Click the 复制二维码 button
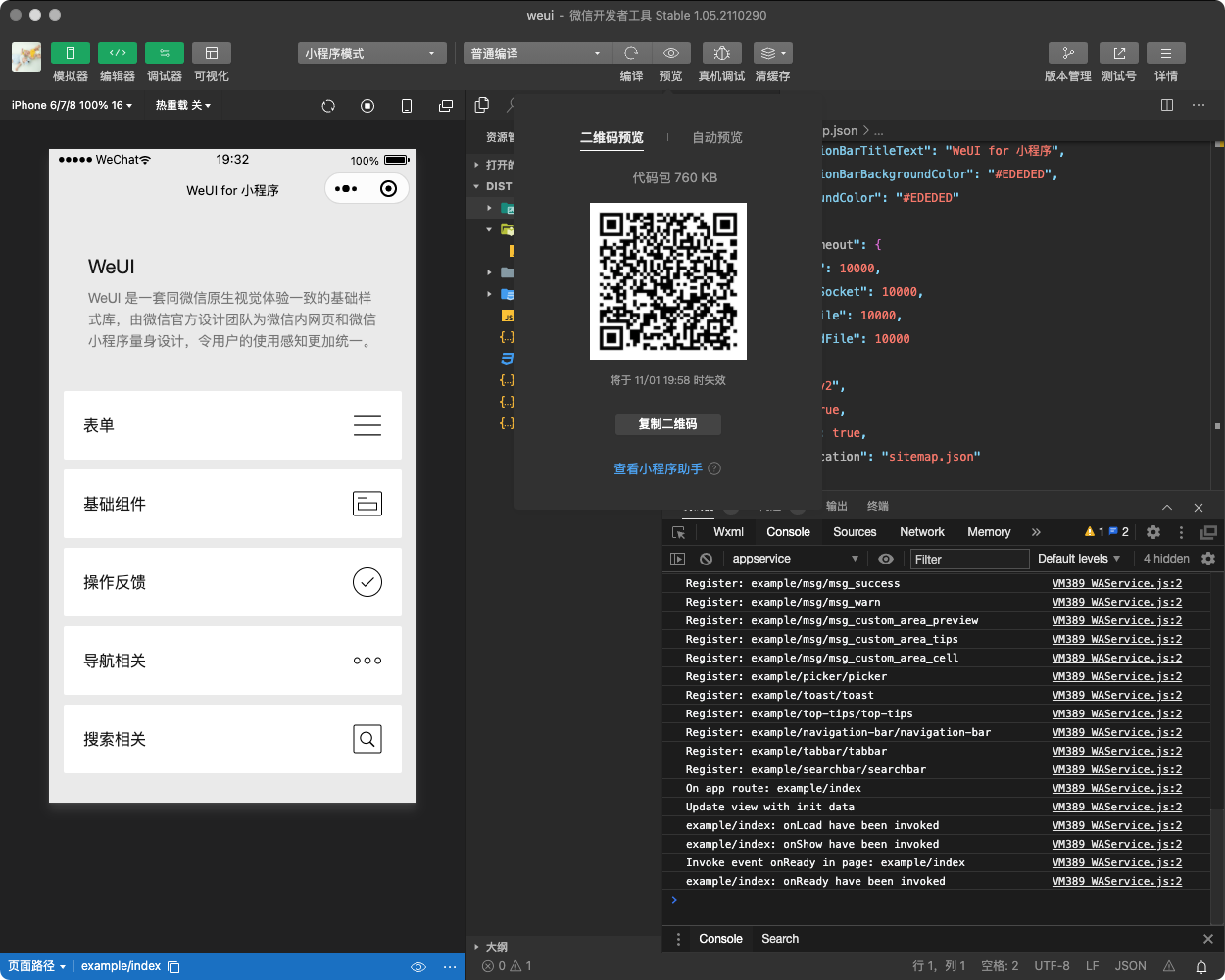The height and width of the screenshot is (980, 1225). click(x=668, y=424)
